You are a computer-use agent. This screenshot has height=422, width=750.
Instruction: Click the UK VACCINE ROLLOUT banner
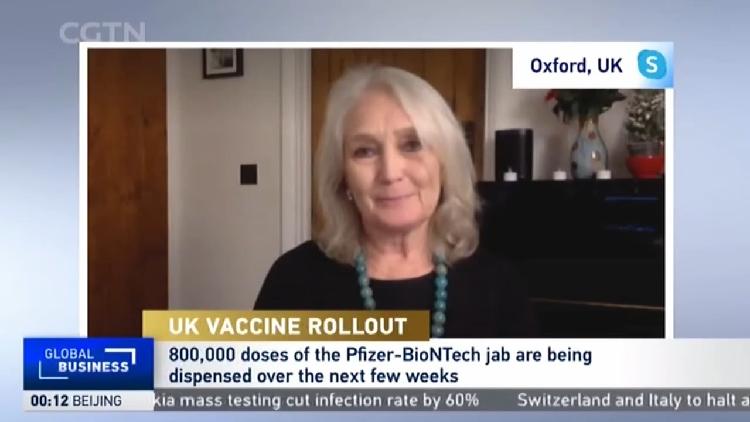click(286, 326)
